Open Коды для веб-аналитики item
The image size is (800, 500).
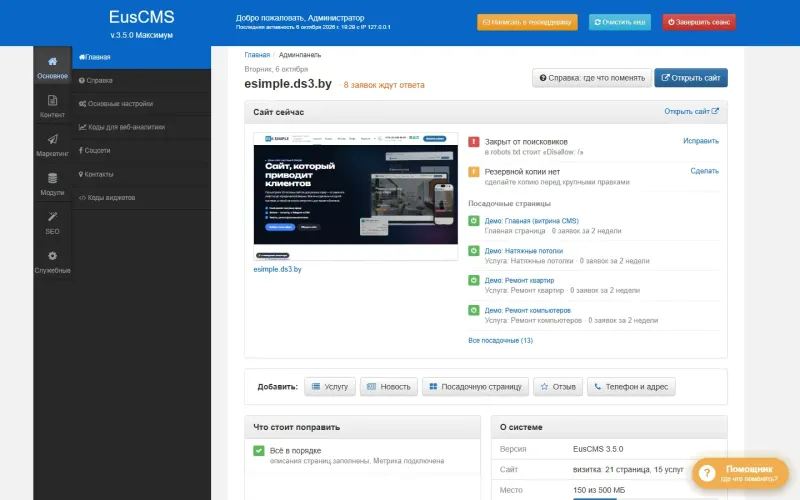pos(141,127)
